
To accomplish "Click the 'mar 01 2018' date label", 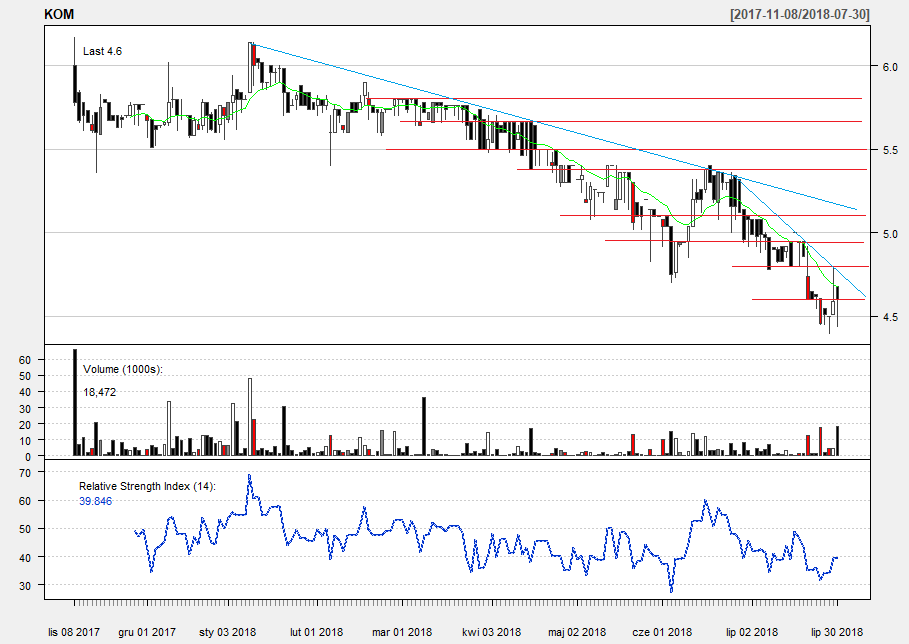I will (x=402, y=632).
